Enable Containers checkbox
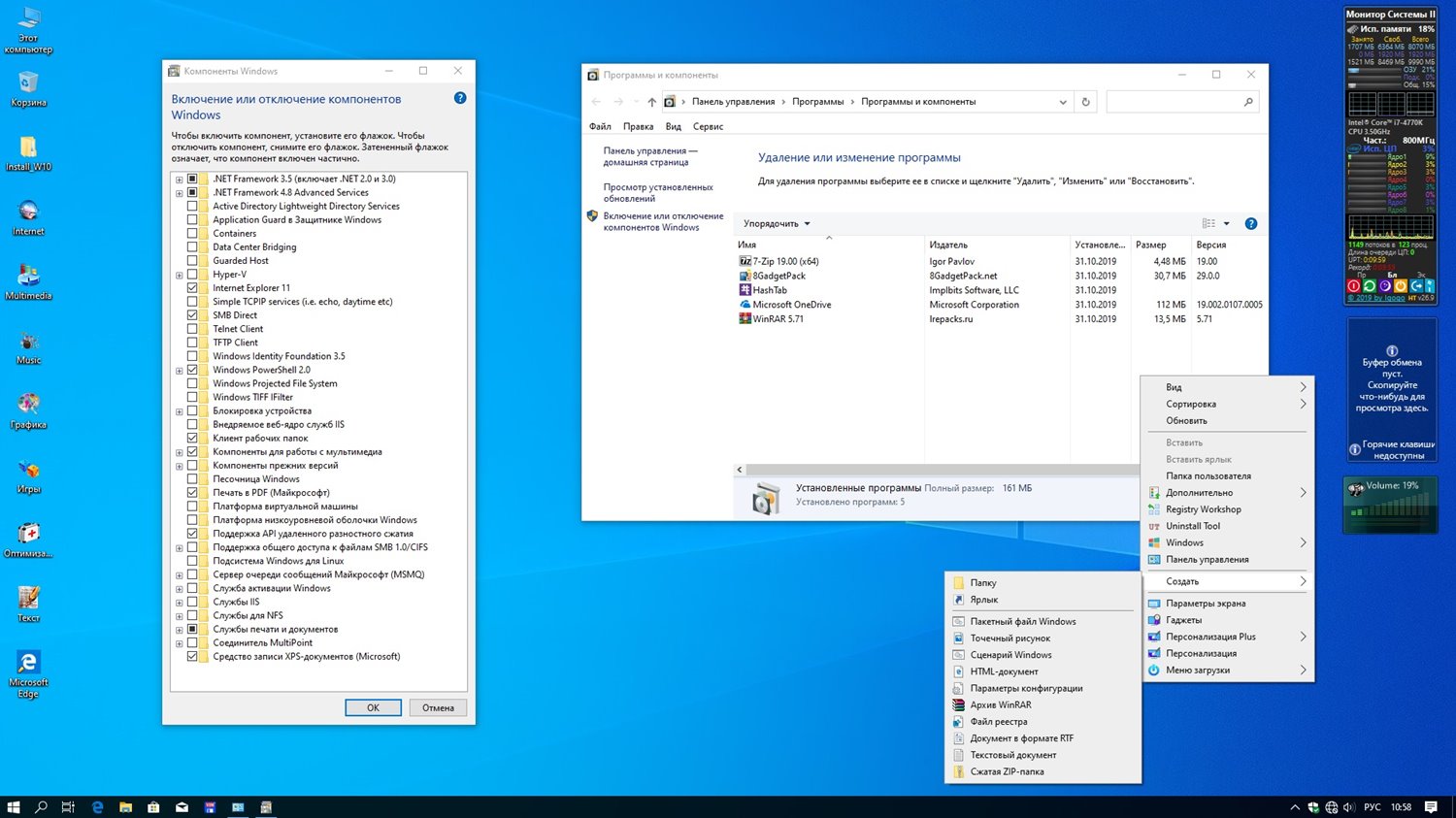The width and height of the screenshot is (1456, 818). [x=192, y=233]
